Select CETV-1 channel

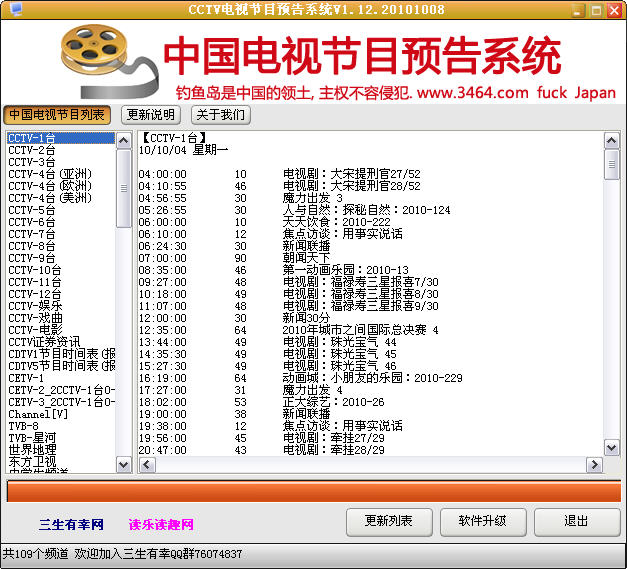click(x=61, y=378)
